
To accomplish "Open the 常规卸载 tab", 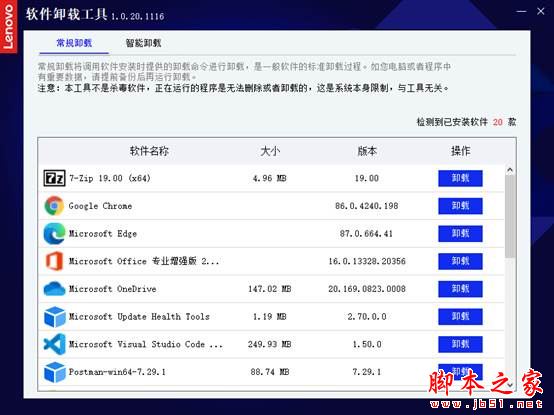I will pos(74,43).
